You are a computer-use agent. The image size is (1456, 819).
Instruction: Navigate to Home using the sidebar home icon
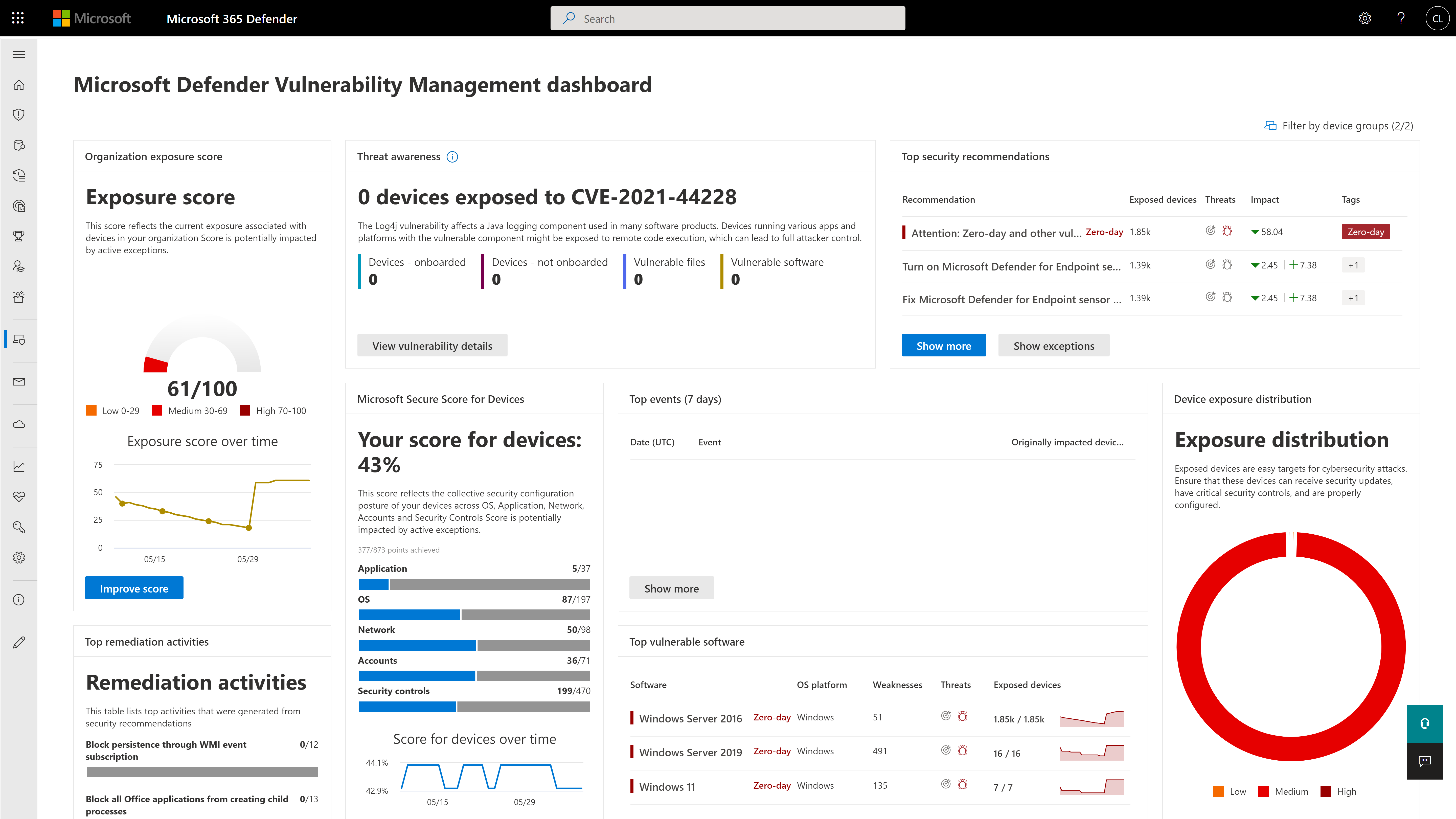(x=19, y=84)
